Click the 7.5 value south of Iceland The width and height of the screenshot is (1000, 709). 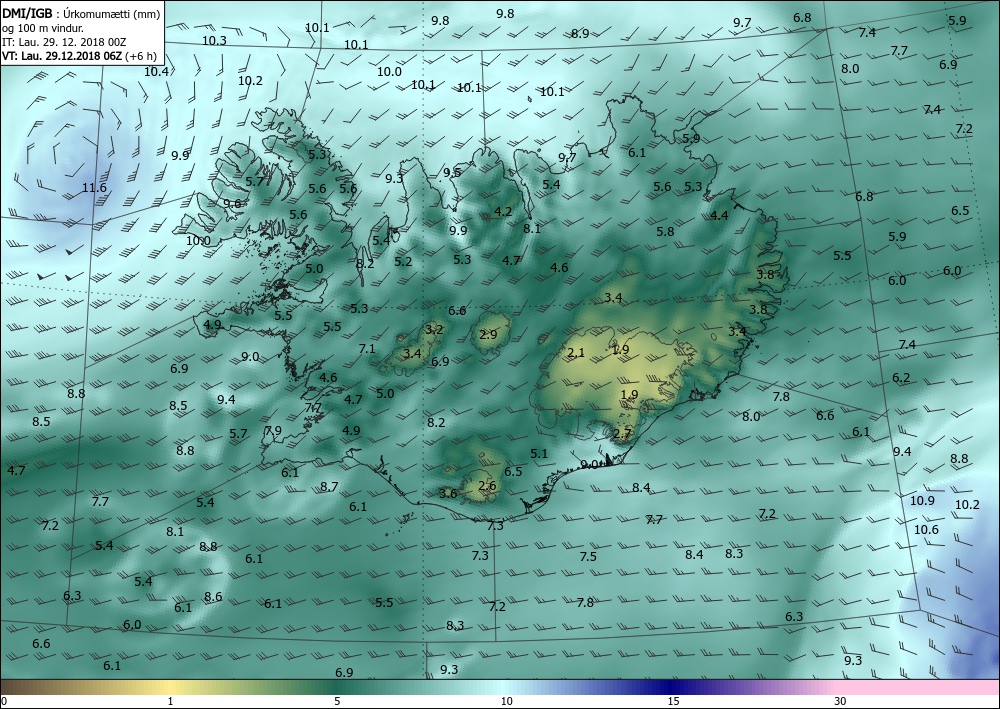[x=588, y=557]
